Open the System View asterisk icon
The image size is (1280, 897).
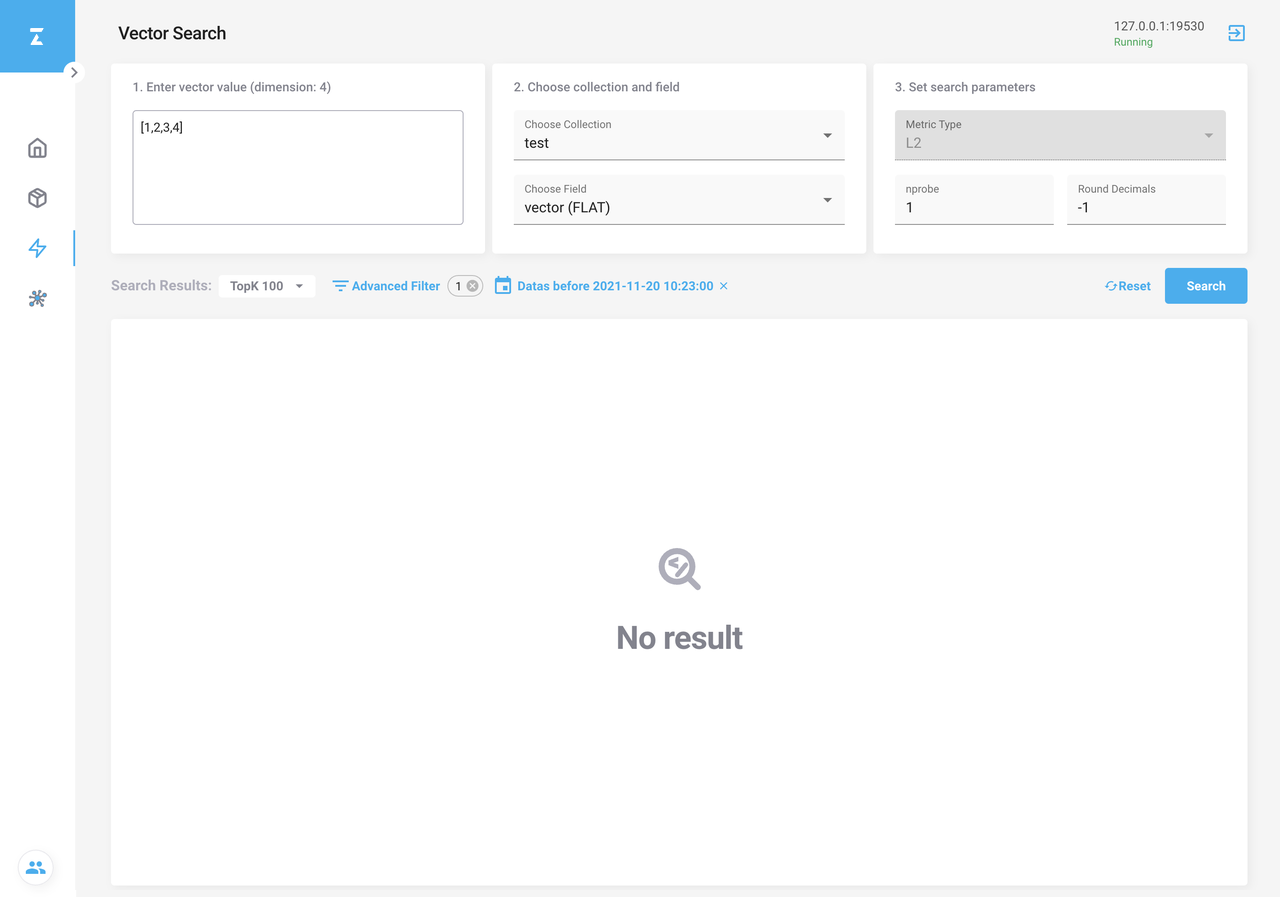pyautogui.click(x=37, y=298)
